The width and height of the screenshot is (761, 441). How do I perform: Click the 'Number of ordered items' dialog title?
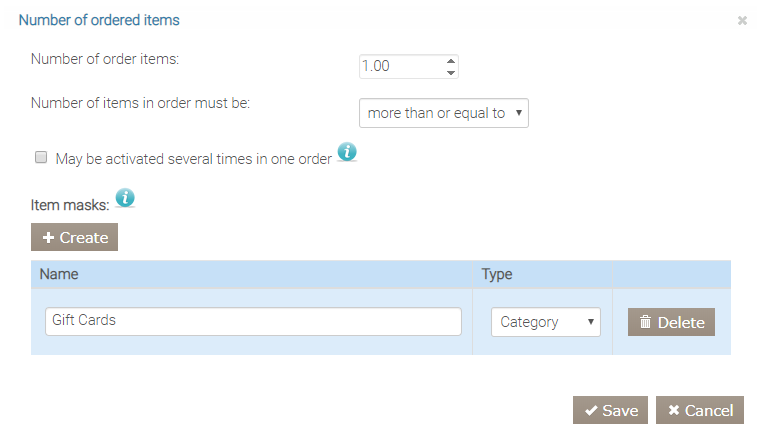(x=99, y=20)
